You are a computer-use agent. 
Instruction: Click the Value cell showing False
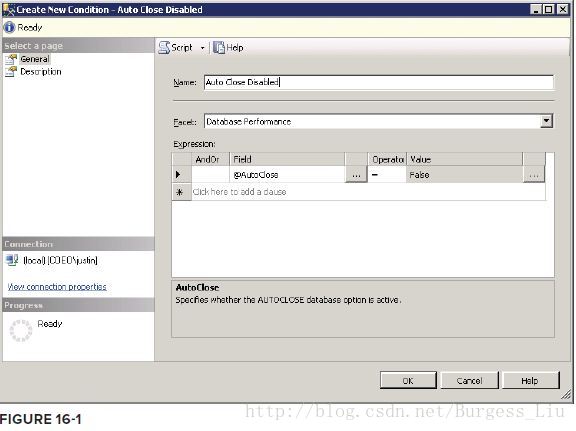464,175
